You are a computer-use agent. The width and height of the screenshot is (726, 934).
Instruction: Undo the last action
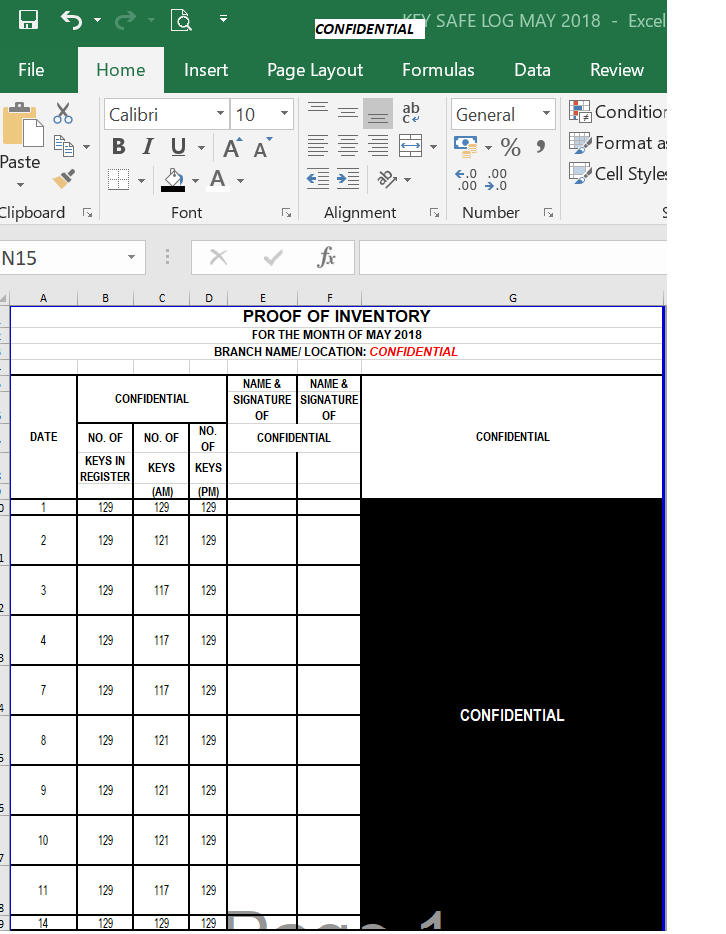point(71,20)
